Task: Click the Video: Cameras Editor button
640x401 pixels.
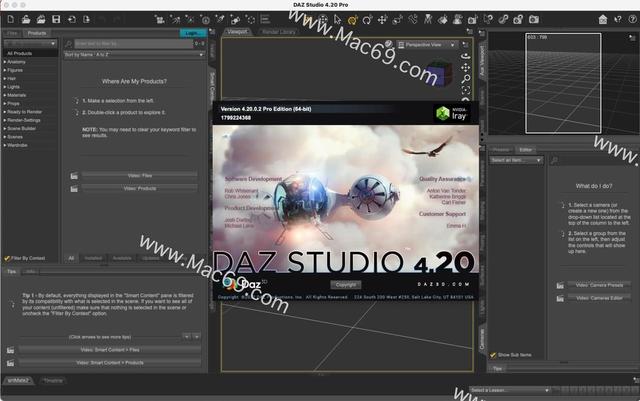Action: [x=599, y=298]
